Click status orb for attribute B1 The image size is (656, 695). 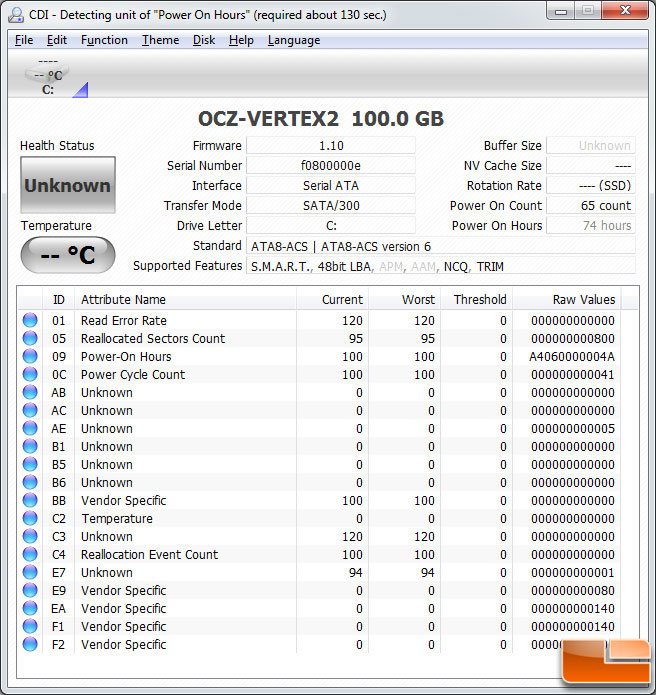(30, 446)
